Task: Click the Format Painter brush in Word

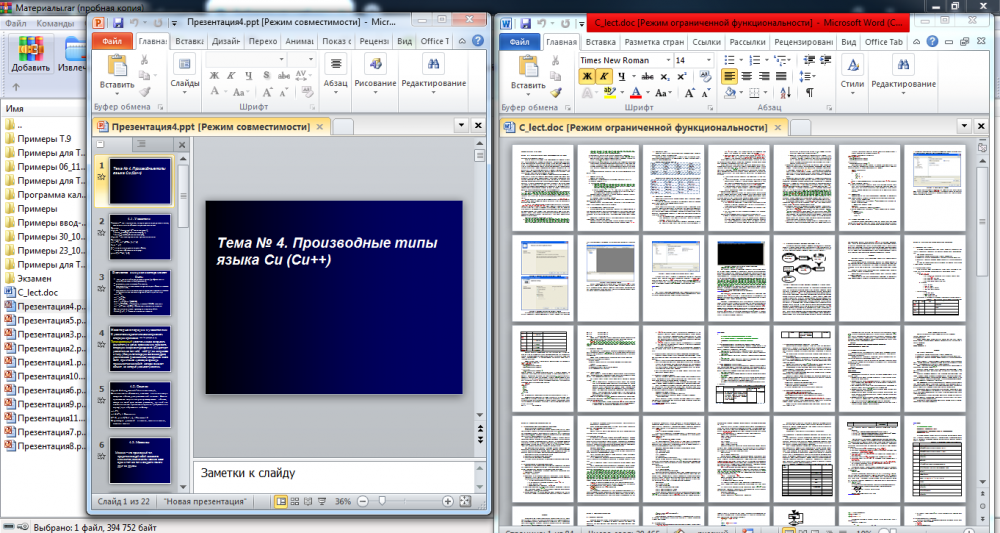Action: [x=556, y=92]
